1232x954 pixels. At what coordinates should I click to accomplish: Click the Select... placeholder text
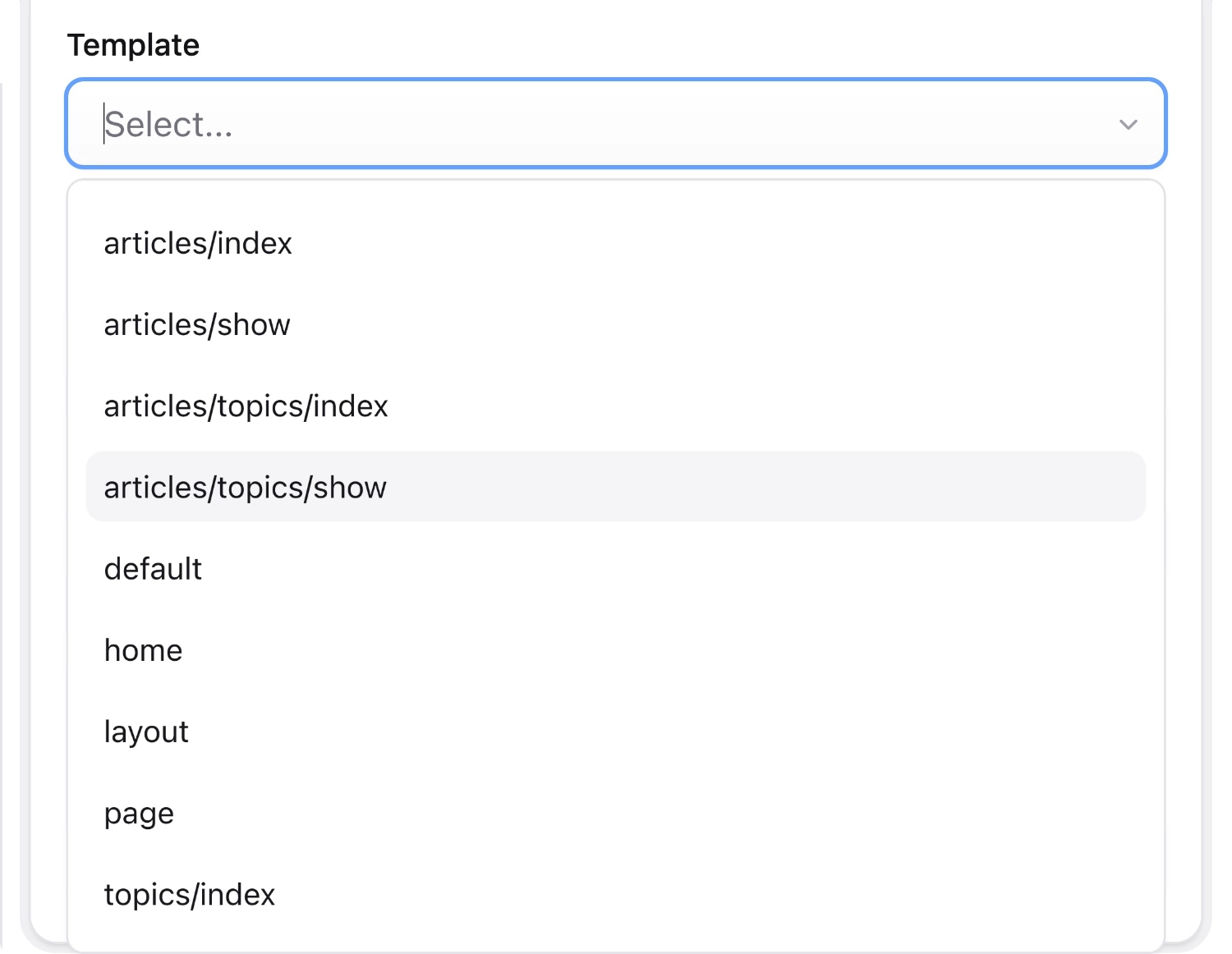point(168,123)
